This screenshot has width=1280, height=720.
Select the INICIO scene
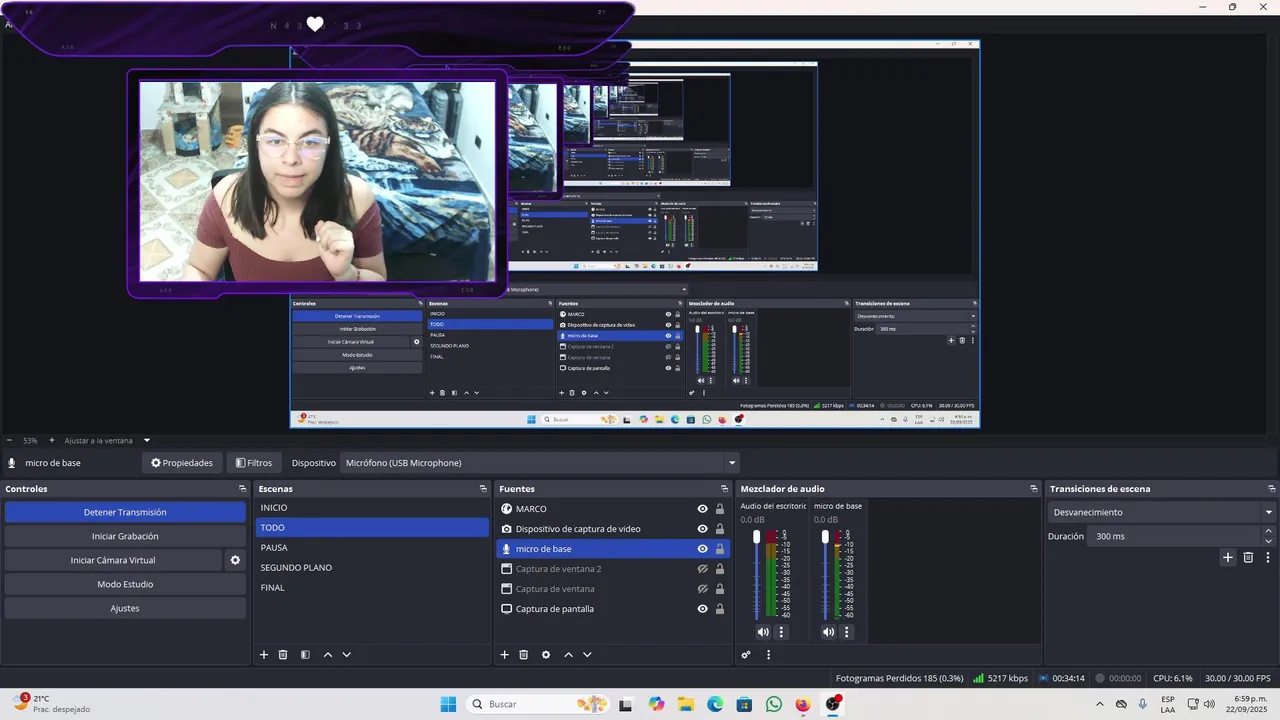[371, 508]
